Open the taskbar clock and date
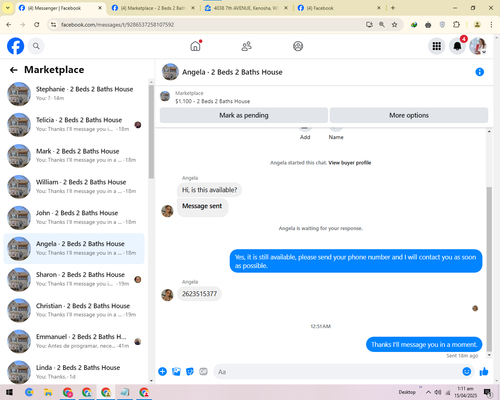 (x=465, y=392)
